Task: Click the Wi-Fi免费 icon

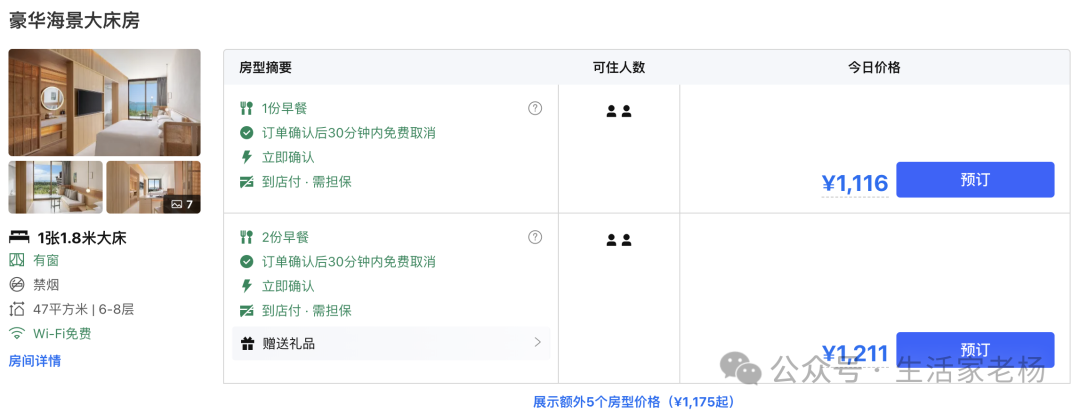Action: point(17,334)
